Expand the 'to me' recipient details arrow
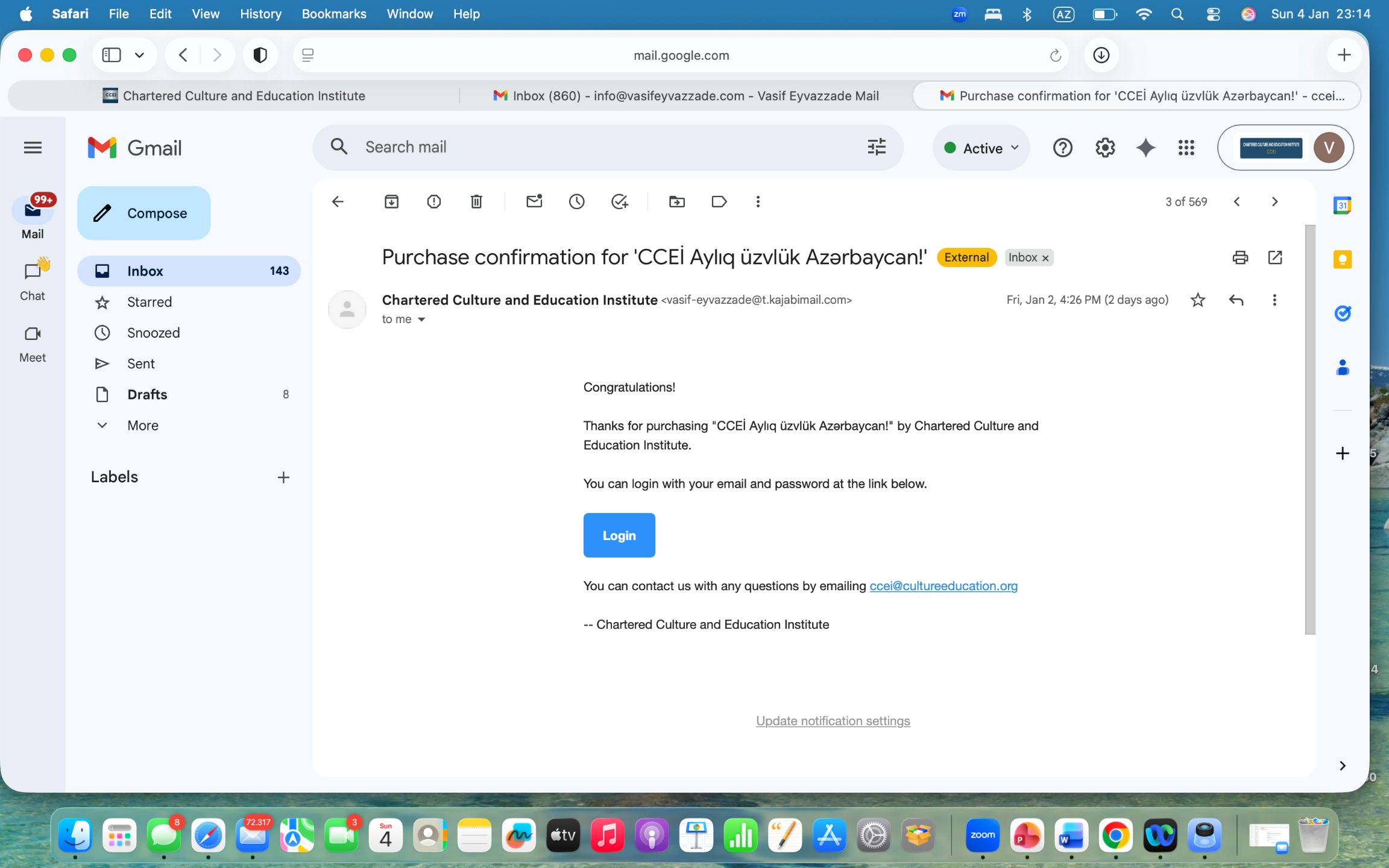This screenshot has height=868, width=1389. [x=421, y=319]
